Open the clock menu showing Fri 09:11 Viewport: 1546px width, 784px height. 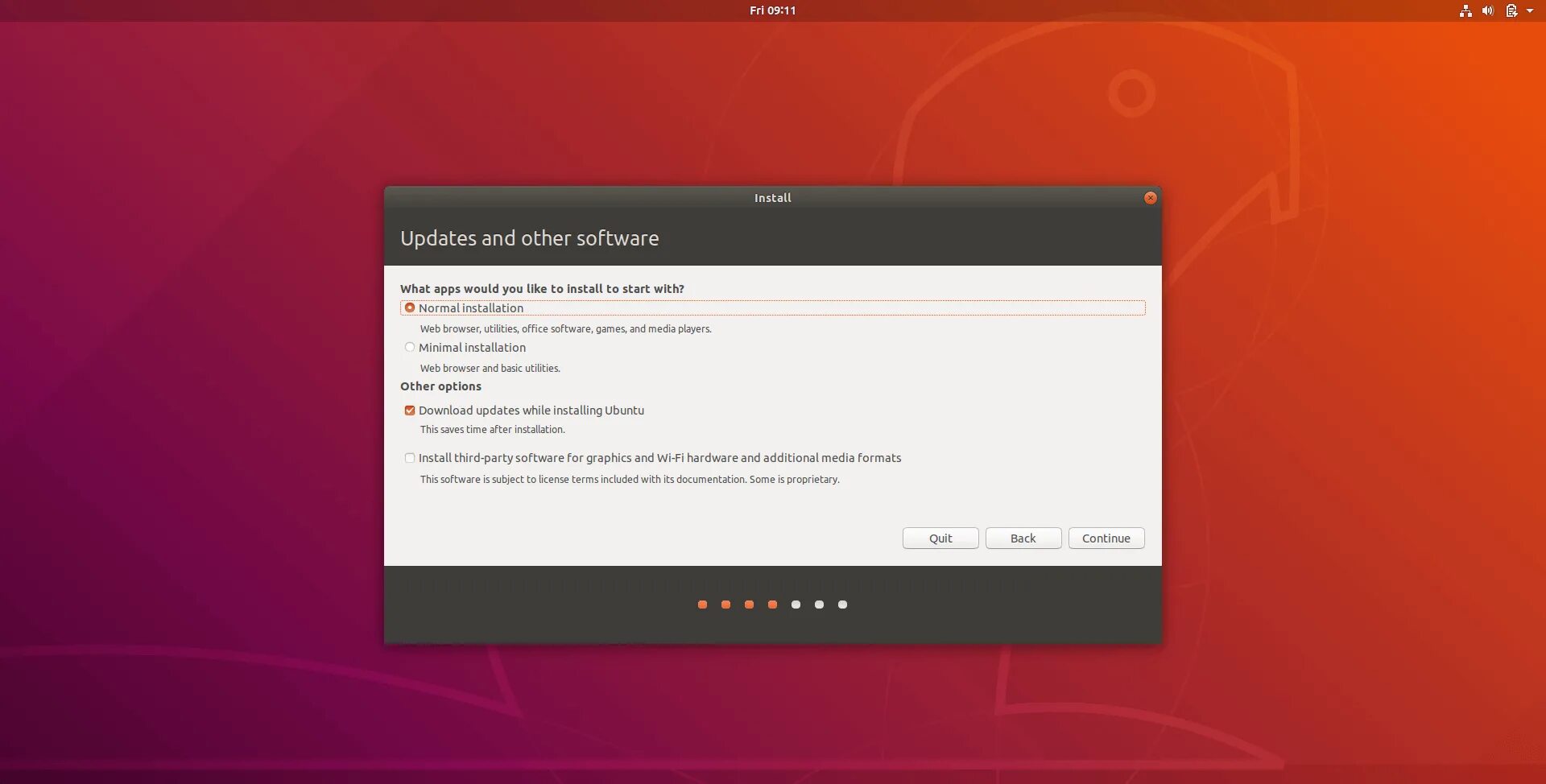click(772, 10)
